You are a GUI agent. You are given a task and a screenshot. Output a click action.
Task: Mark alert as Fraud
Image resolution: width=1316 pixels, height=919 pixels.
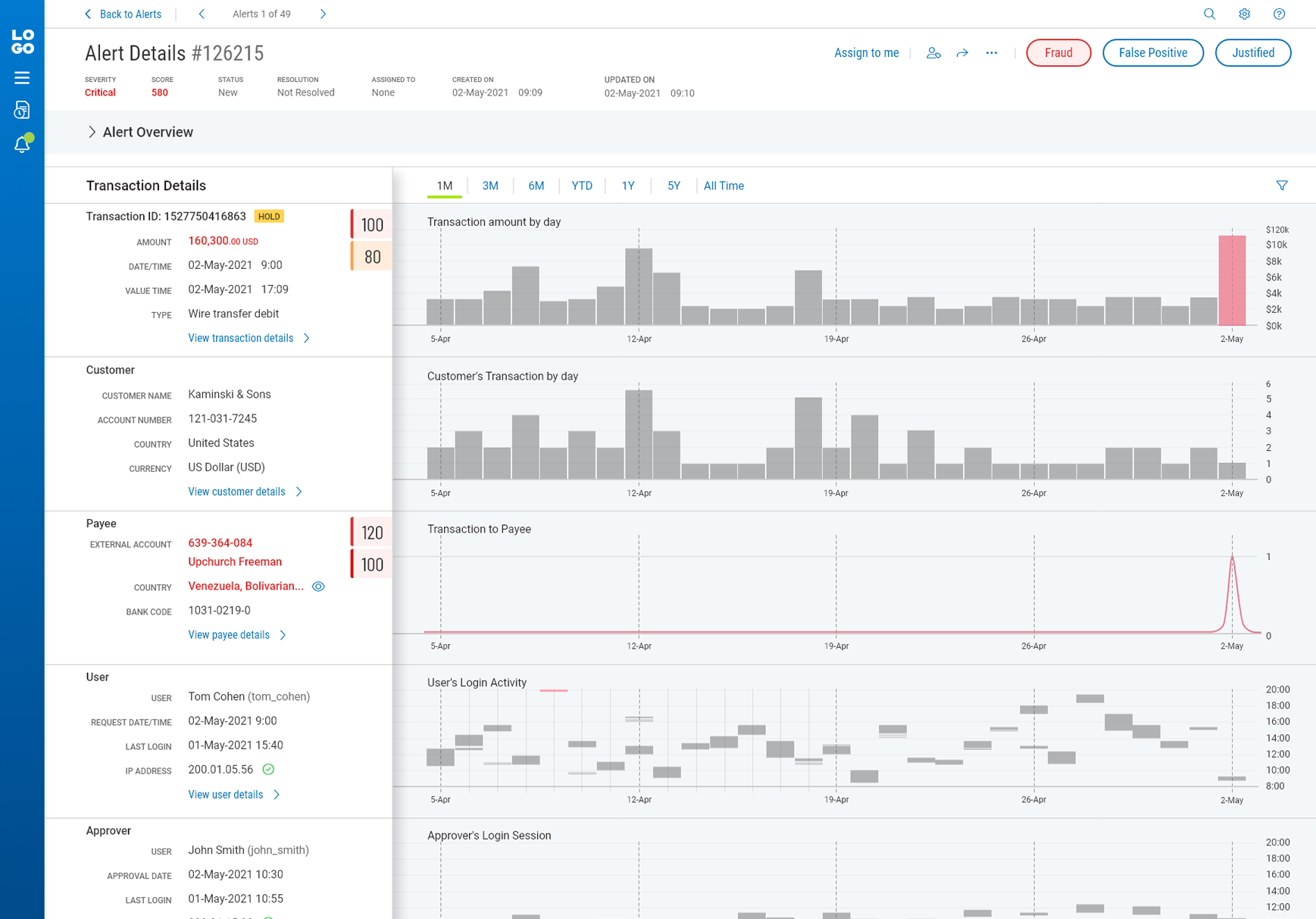coord(1058,53)
